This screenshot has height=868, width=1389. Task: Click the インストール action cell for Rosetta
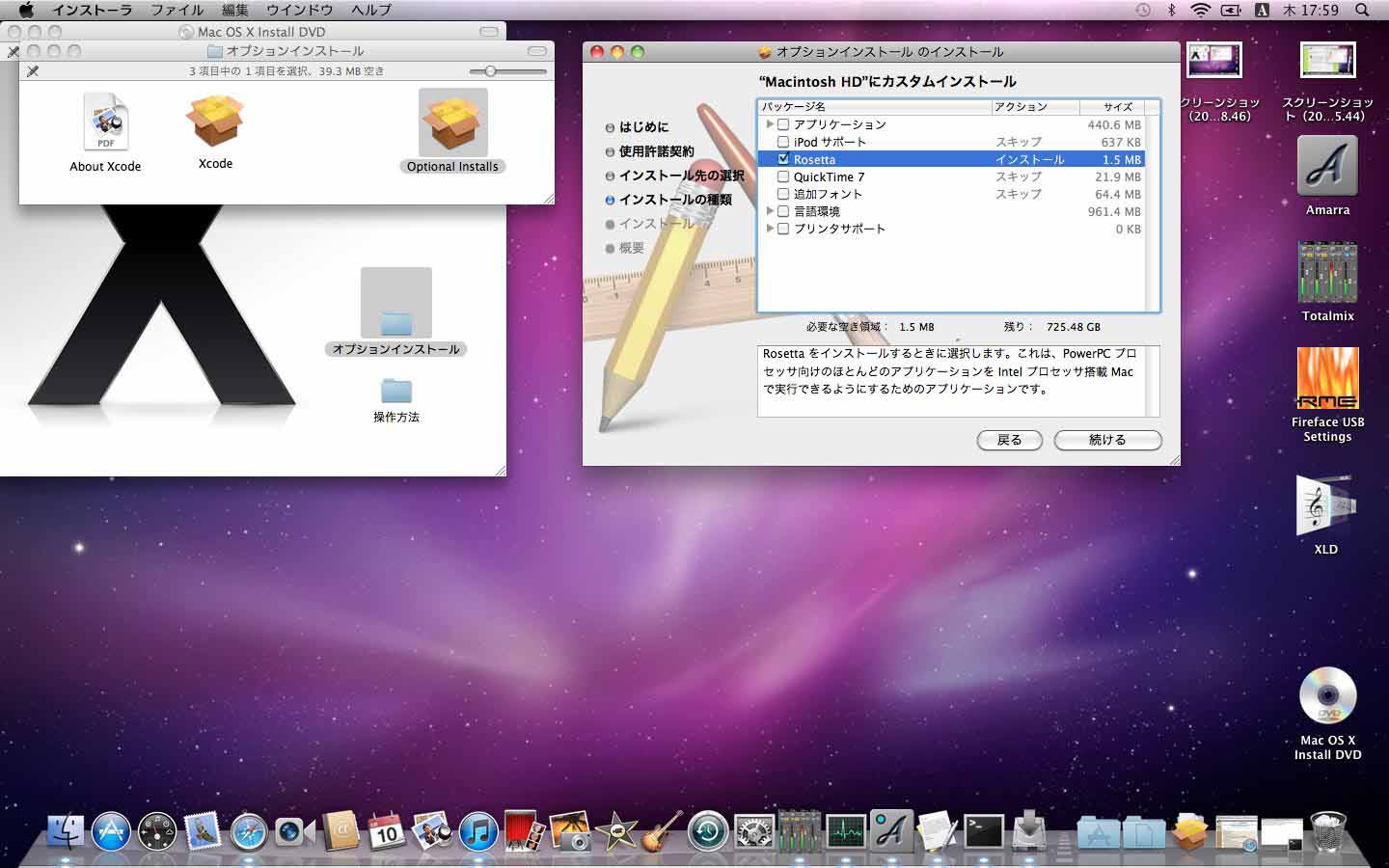coord(1030,159)
